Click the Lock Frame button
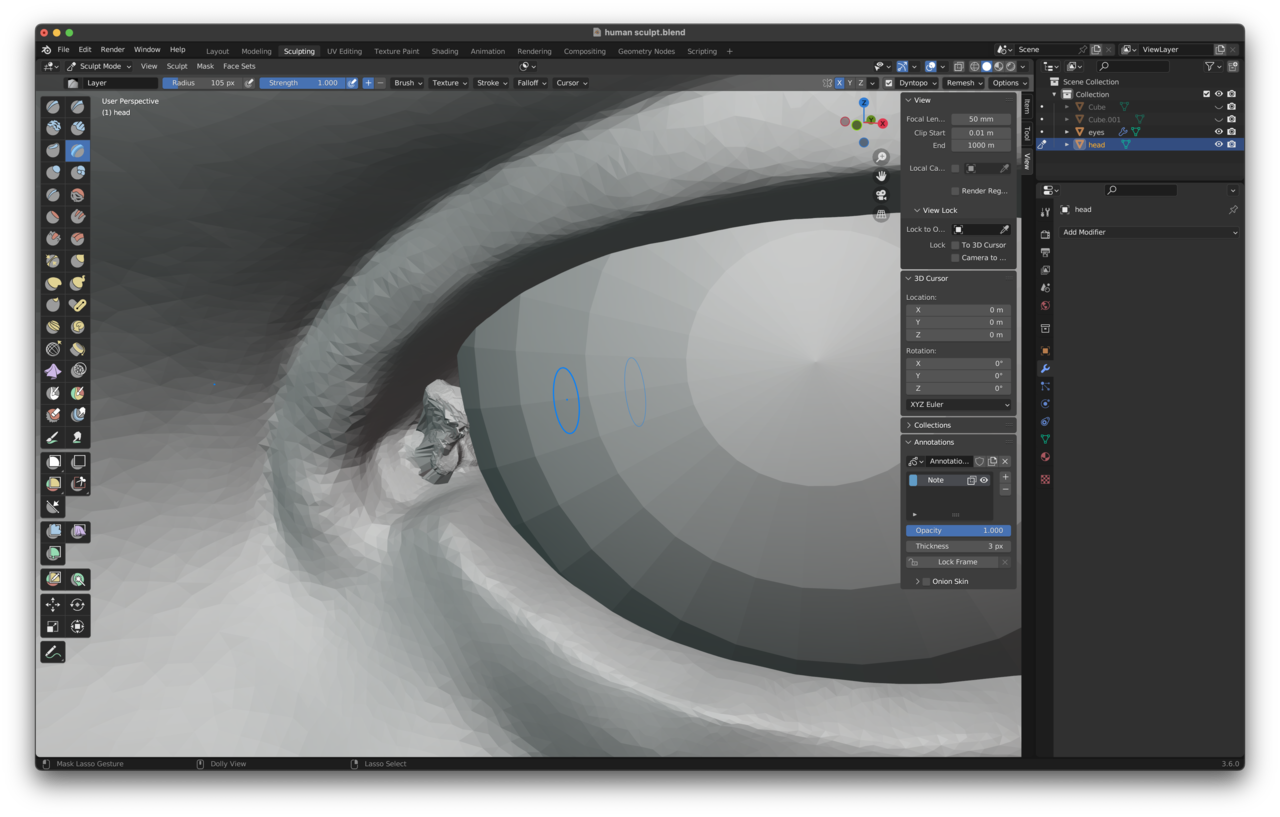 coord(957,562)
